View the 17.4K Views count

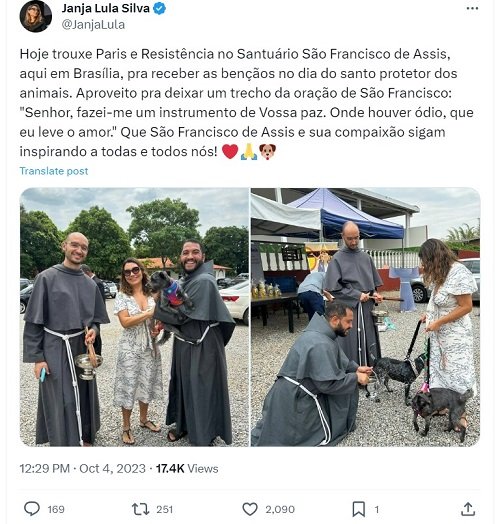187,469
